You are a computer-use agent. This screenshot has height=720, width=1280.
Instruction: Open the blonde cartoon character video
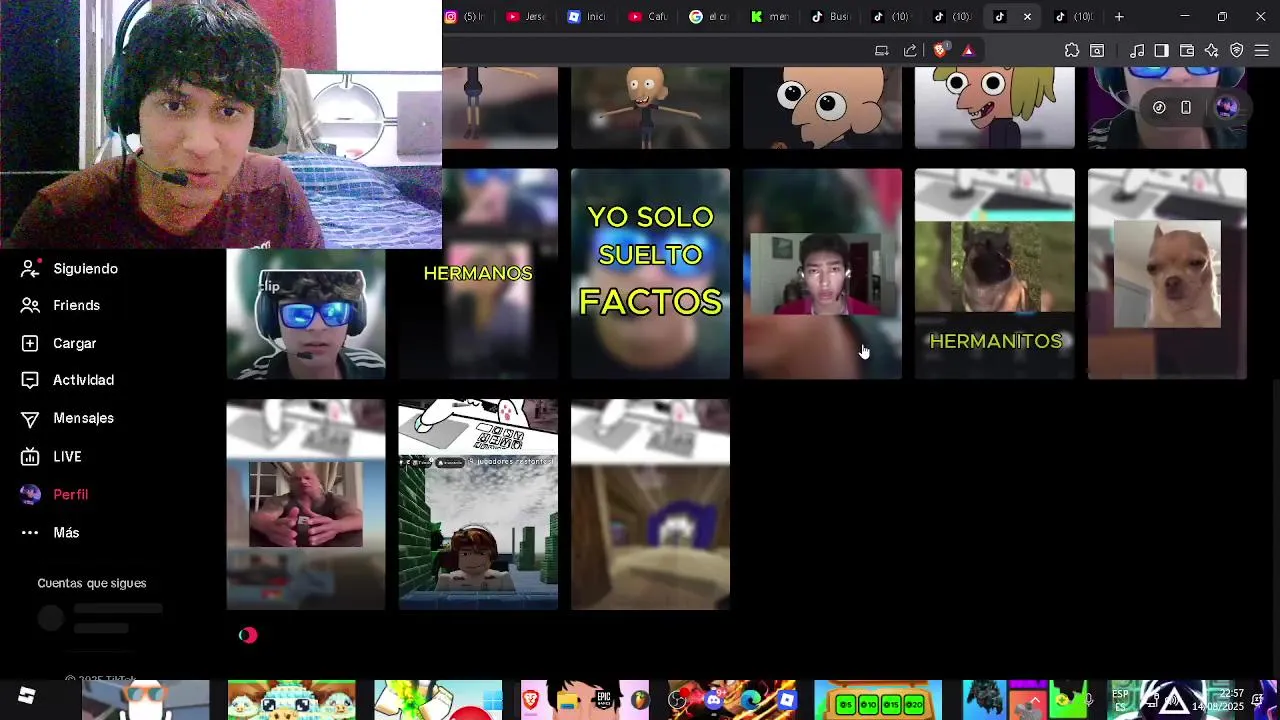995,108
